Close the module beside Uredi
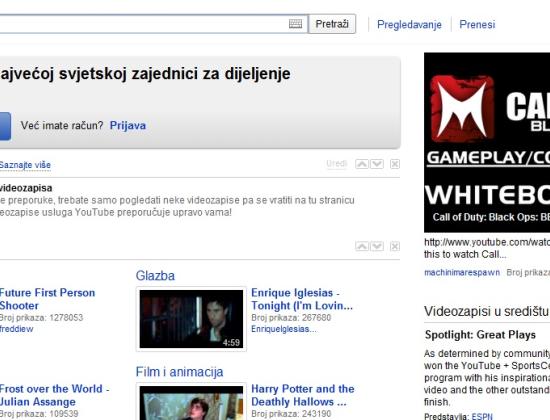 [395, 164]
